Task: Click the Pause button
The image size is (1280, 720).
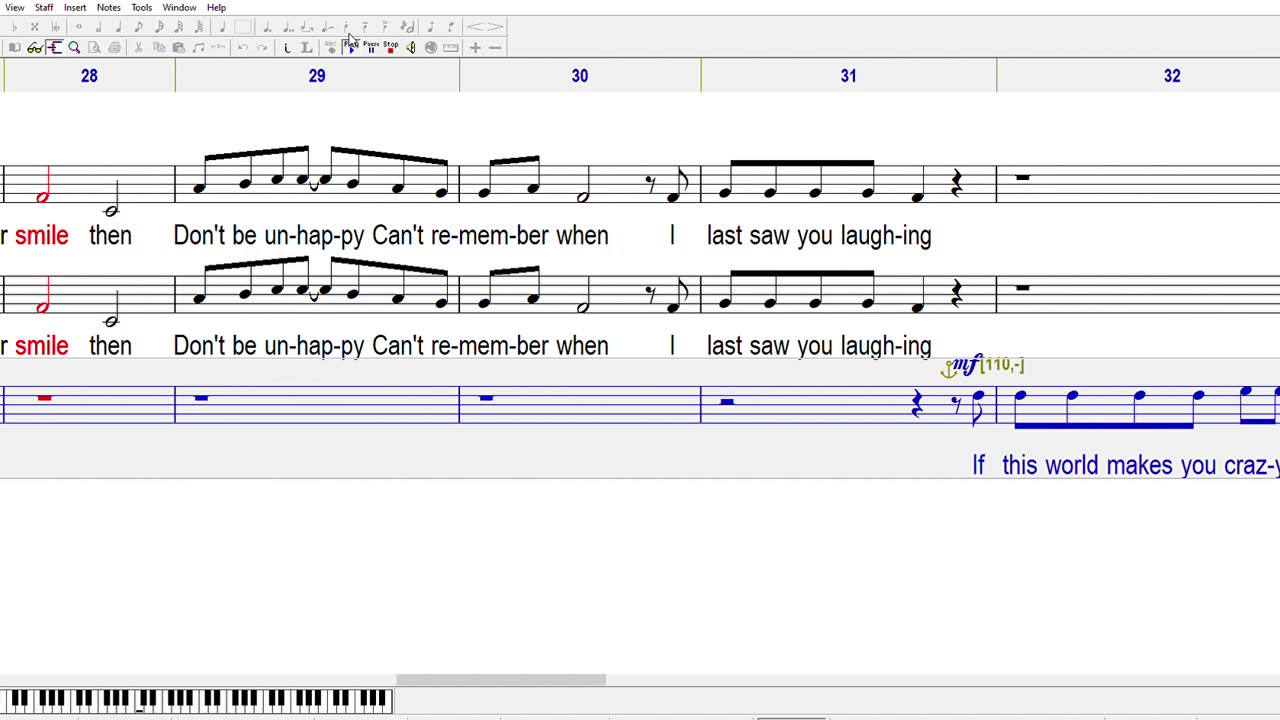Action: pyautogui.click(x=371, y=47)
